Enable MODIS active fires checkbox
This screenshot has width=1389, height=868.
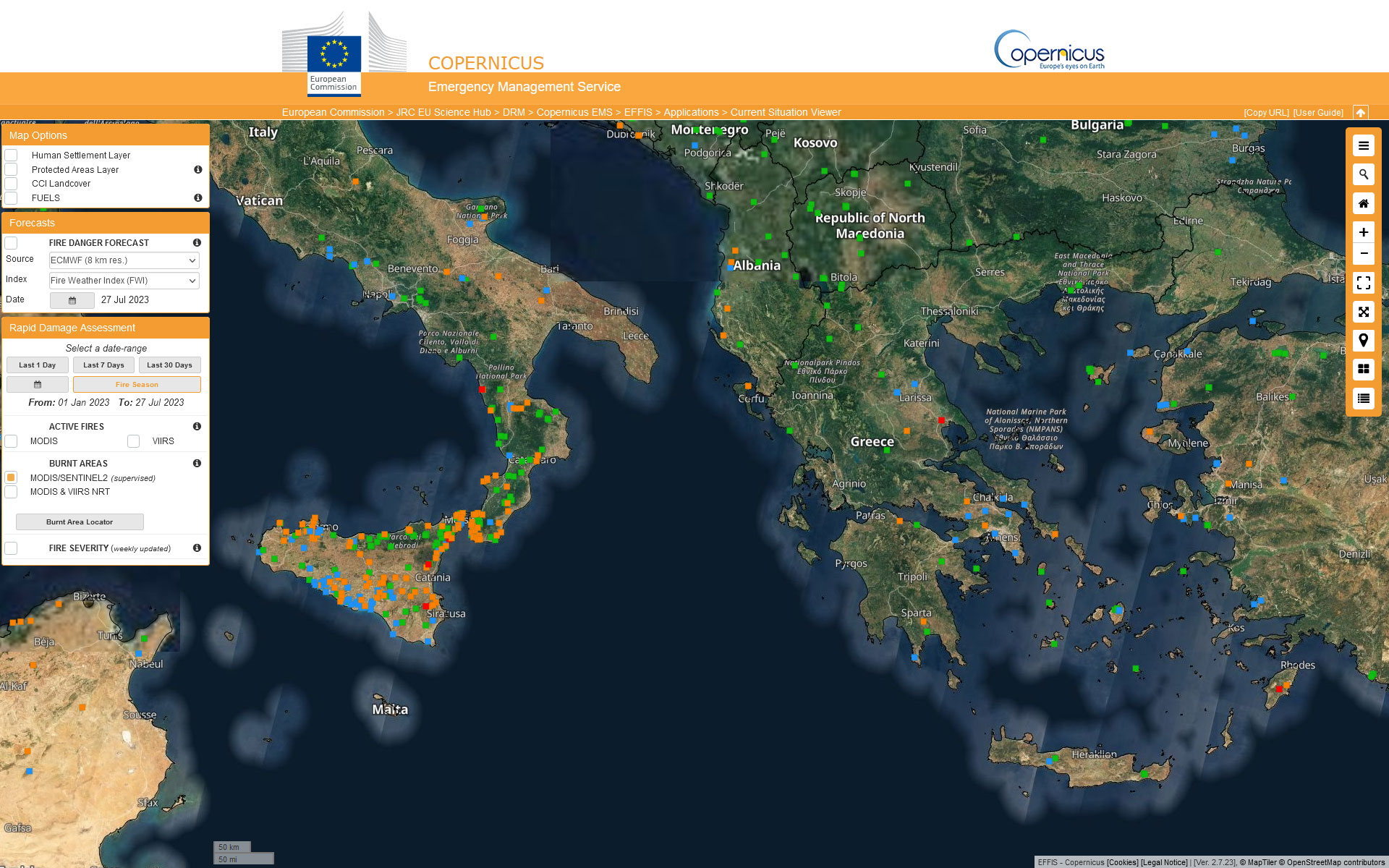(11, 441)
